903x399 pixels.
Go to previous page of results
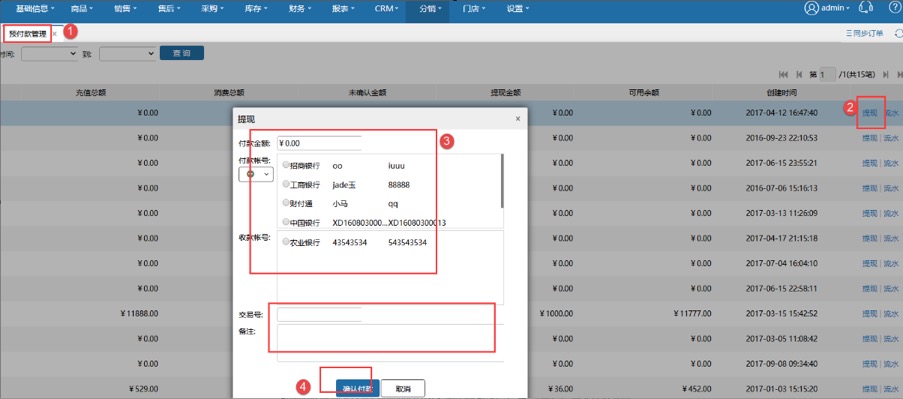pyautogui.click(x=799, y=74)
